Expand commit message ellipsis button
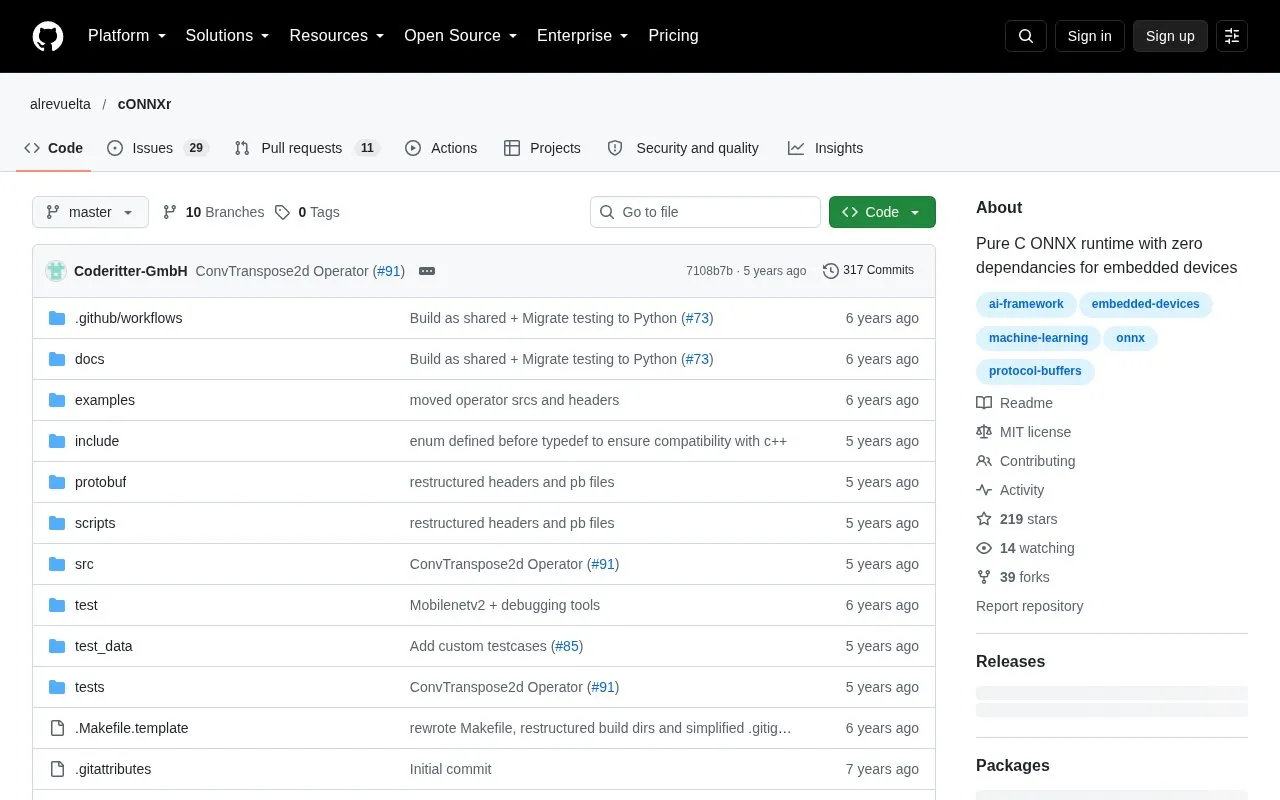Viewport: 1280px width, 800px height. pos(427,271)
